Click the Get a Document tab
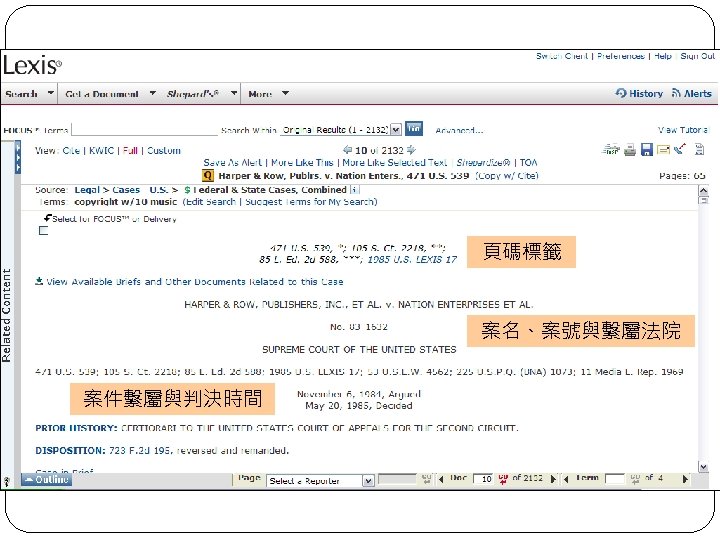This screenshot has width=720, height=540. 102,94
